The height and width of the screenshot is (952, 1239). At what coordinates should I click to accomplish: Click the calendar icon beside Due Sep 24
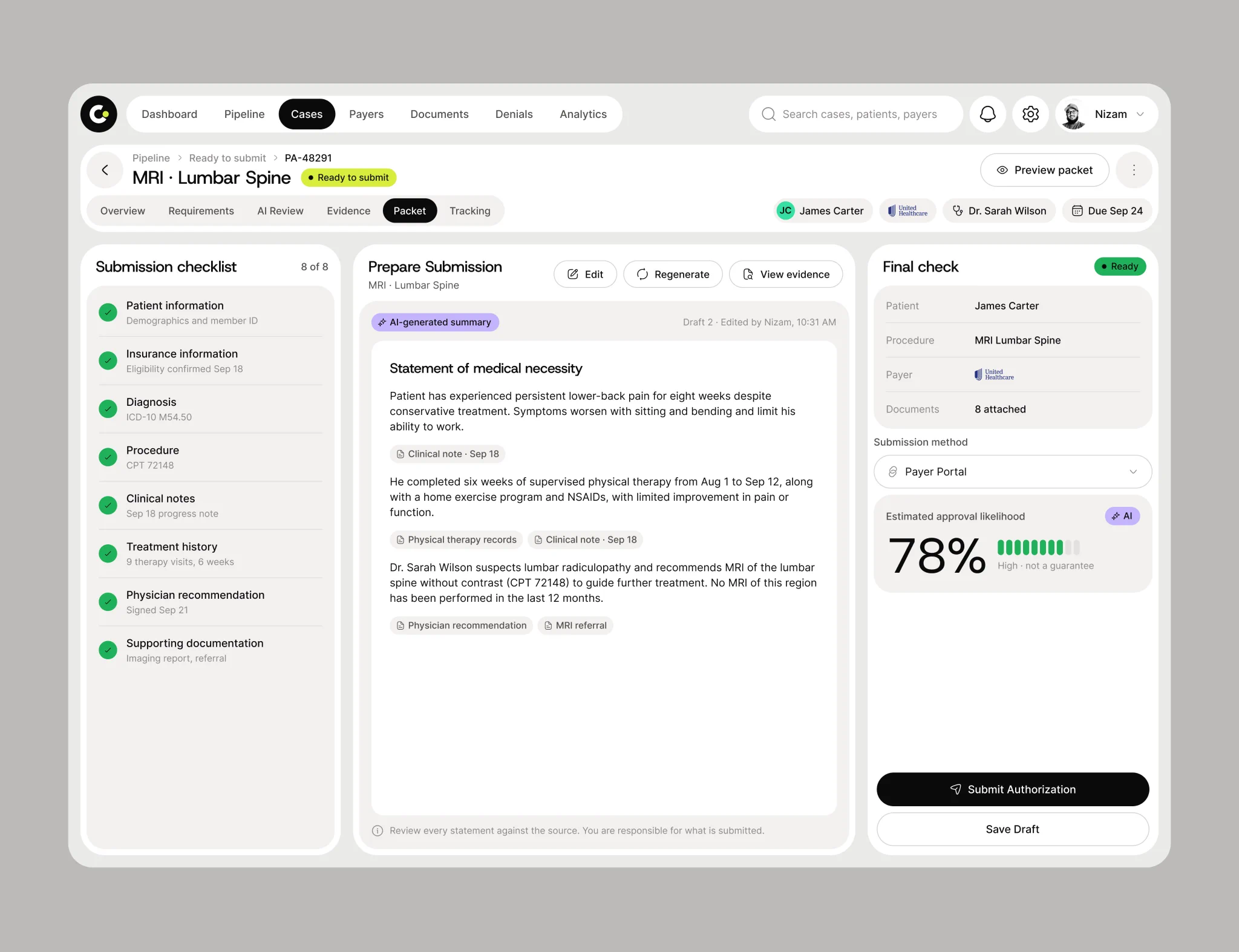[1077, 210]
